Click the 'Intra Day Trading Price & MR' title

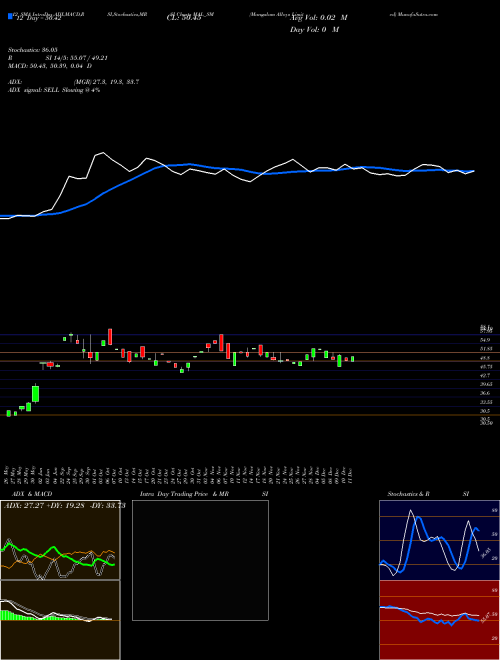point(184,494)
